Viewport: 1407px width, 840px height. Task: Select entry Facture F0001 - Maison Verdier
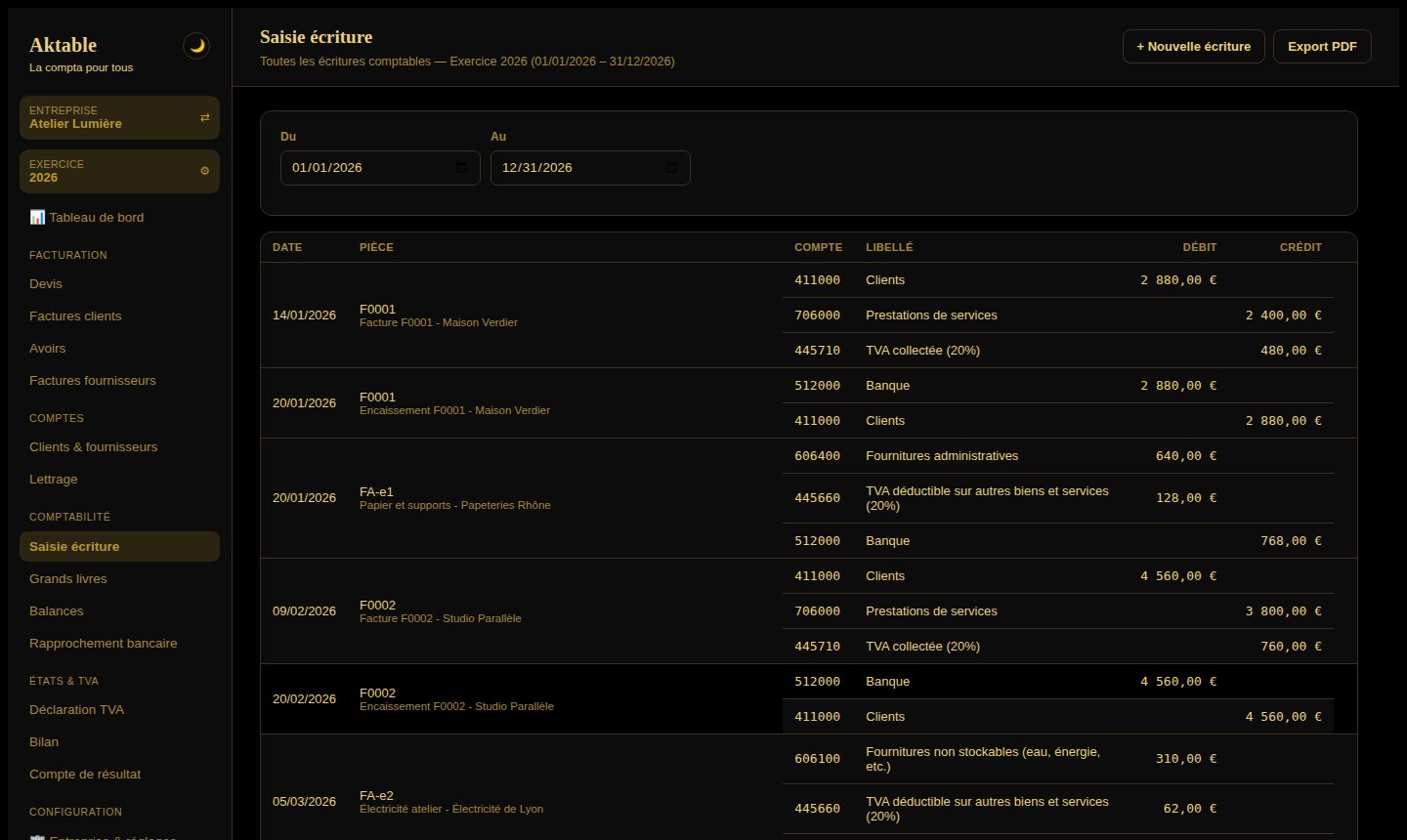pyautogui.click(x=439, y=322)
